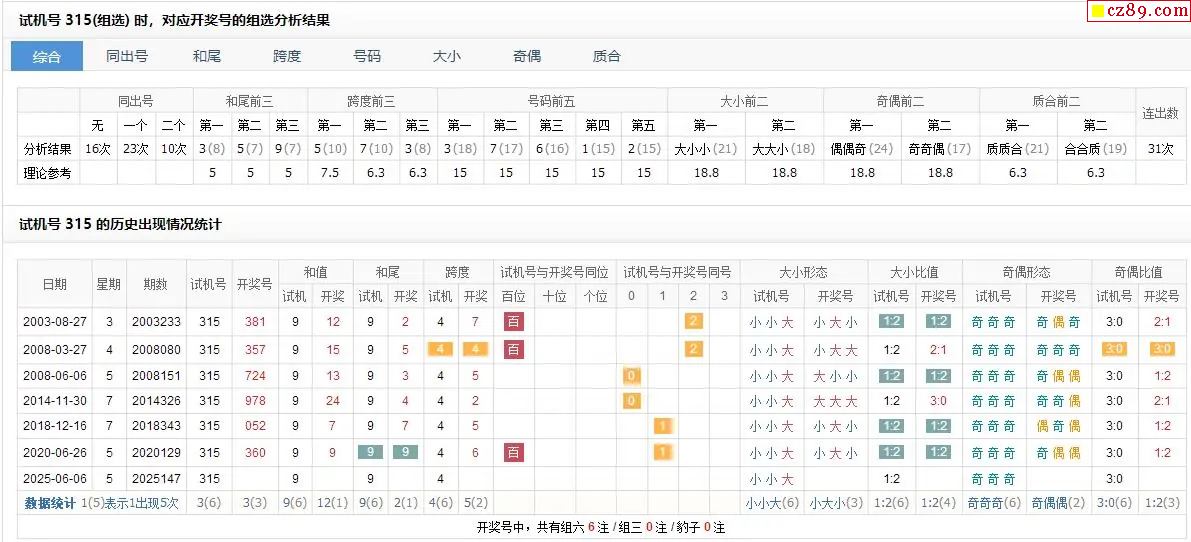Click the 23次 cell under 一个
The width and height of the screenshot is (1191, 542).
click(x=136, y=150)
